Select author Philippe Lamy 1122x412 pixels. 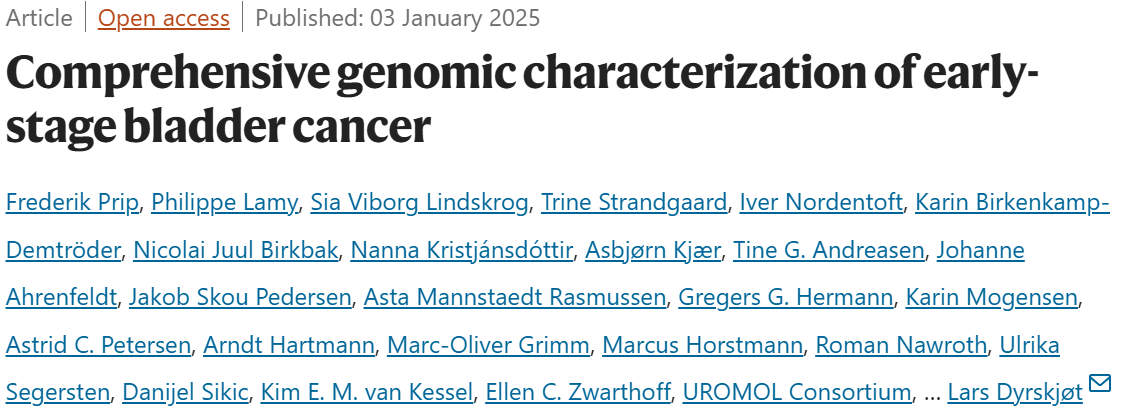(x=225, y=203)
